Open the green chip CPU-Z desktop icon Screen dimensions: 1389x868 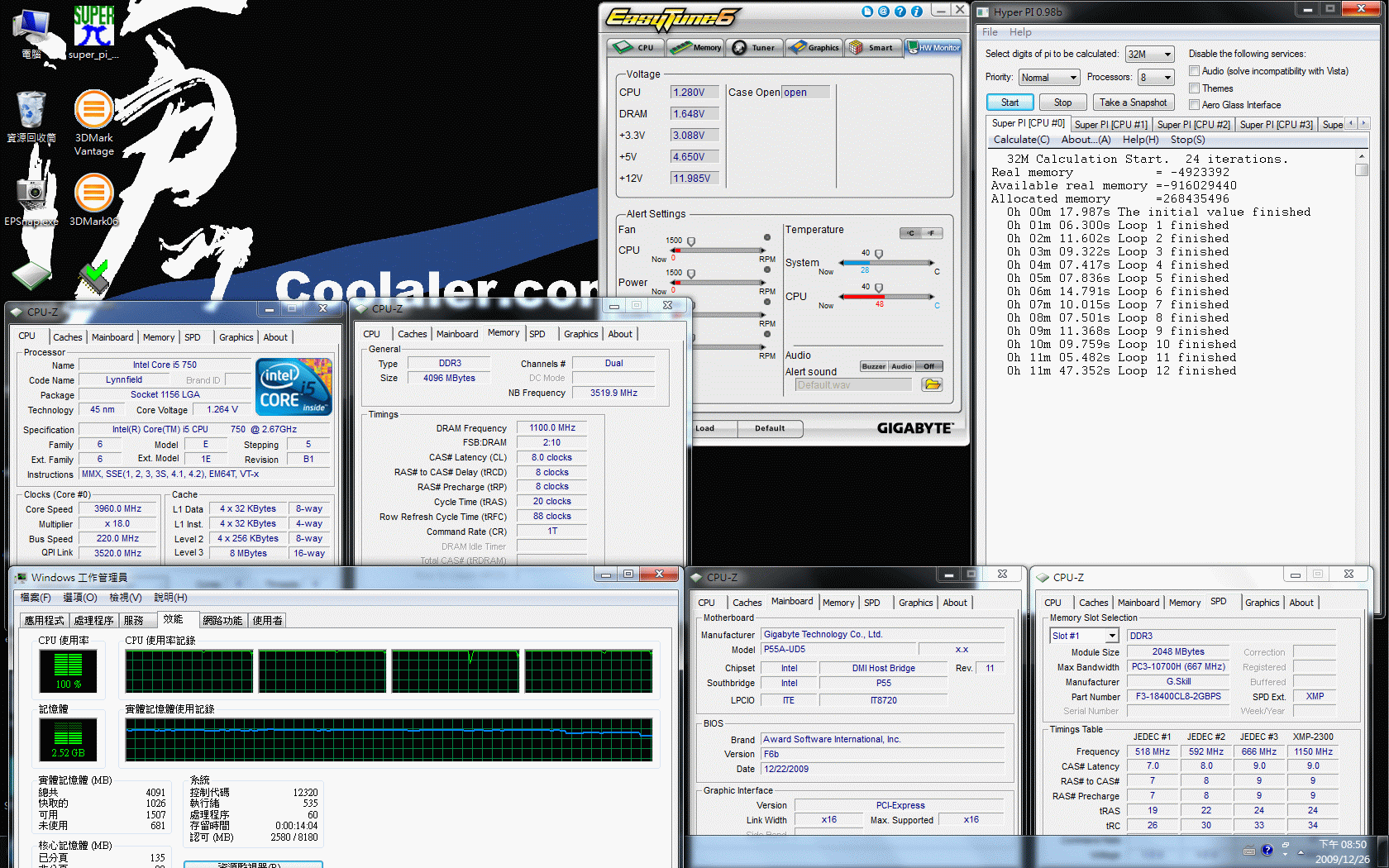click(31, 276)
